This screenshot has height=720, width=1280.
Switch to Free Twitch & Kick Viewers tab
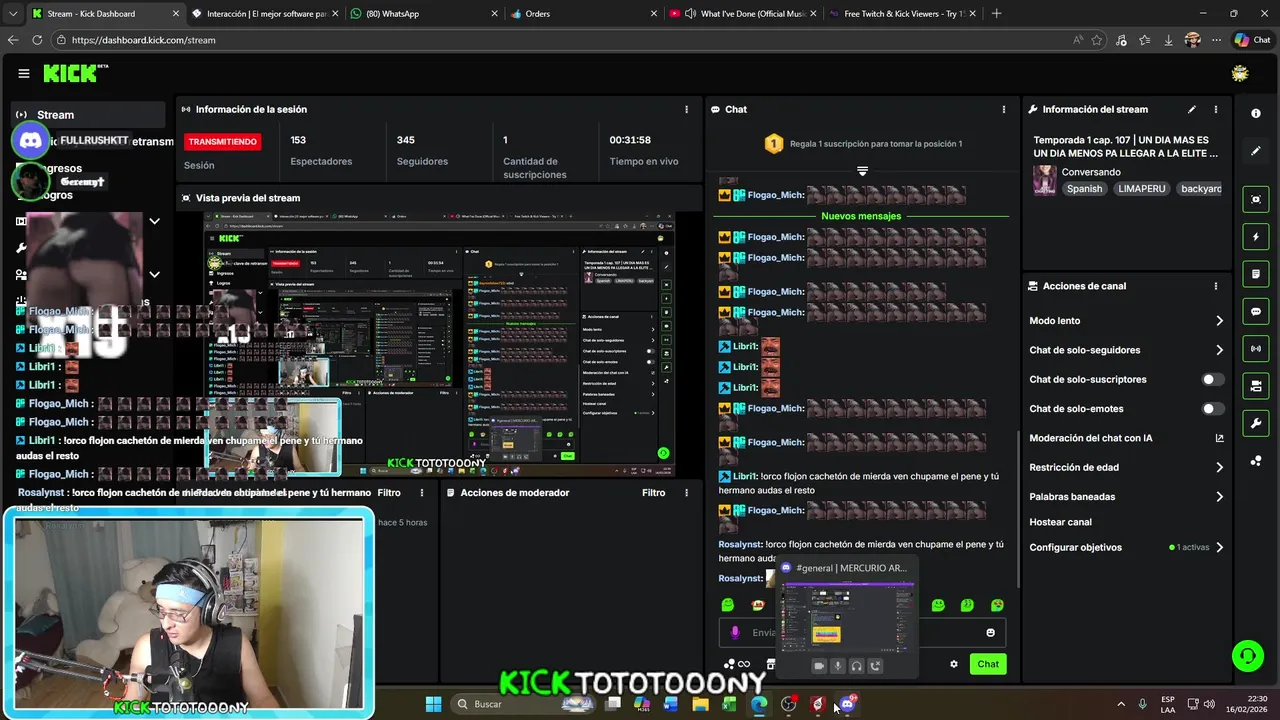[903, 14]
